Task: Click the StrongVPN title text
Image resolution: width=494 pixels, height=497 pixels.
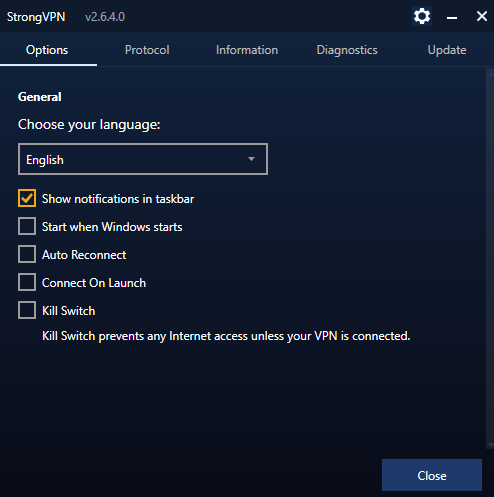Action: pyautogui.click(x=36, y=17)
